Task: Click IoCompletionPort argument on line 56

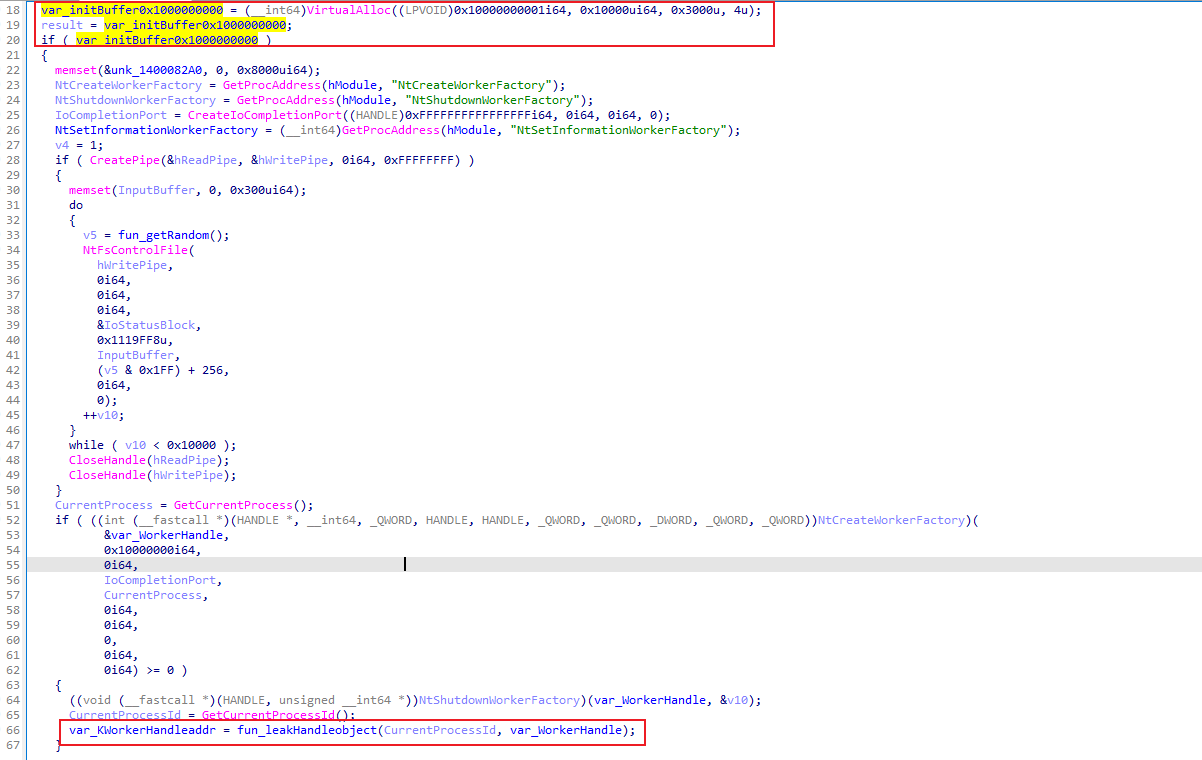Action: [162, 580]
